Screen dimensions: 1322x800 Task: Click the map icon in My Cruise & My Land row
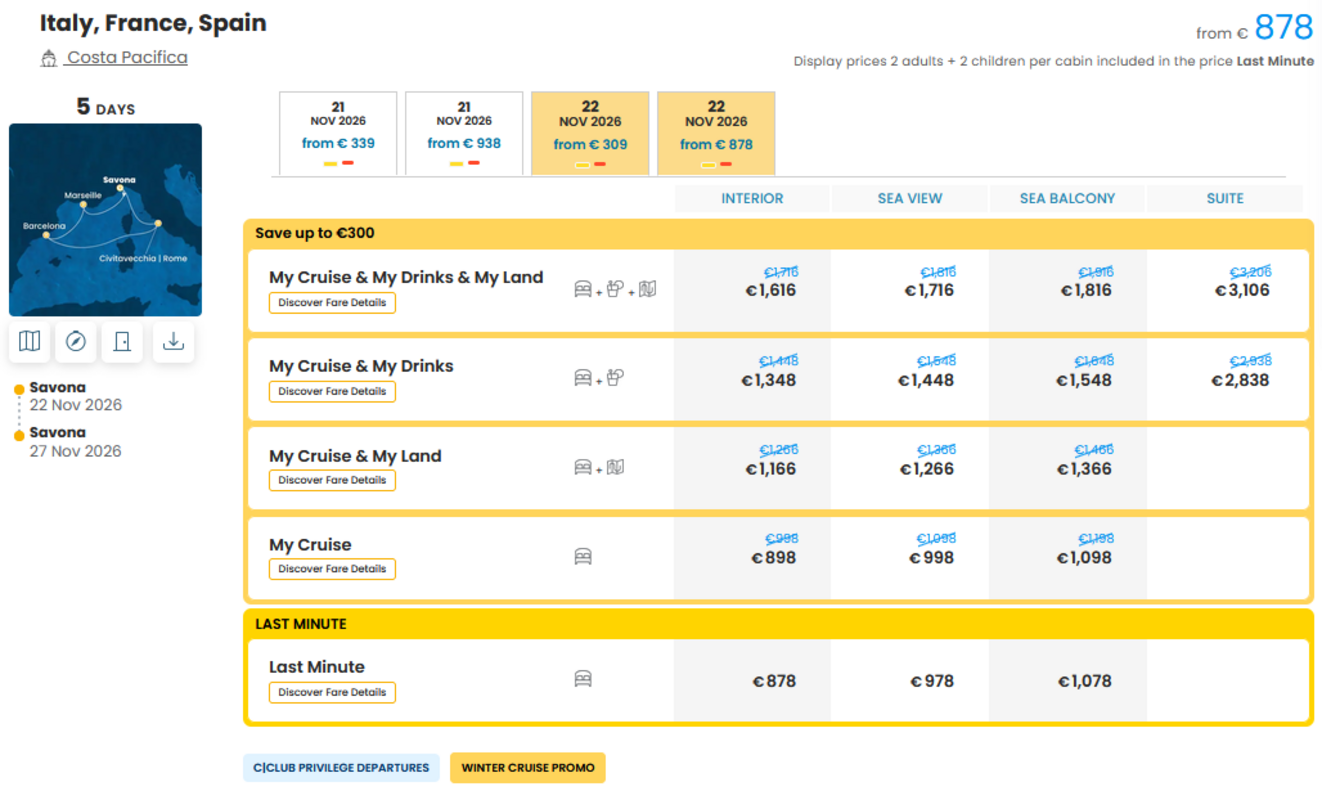pyautogui.click(x=615, y=467)
